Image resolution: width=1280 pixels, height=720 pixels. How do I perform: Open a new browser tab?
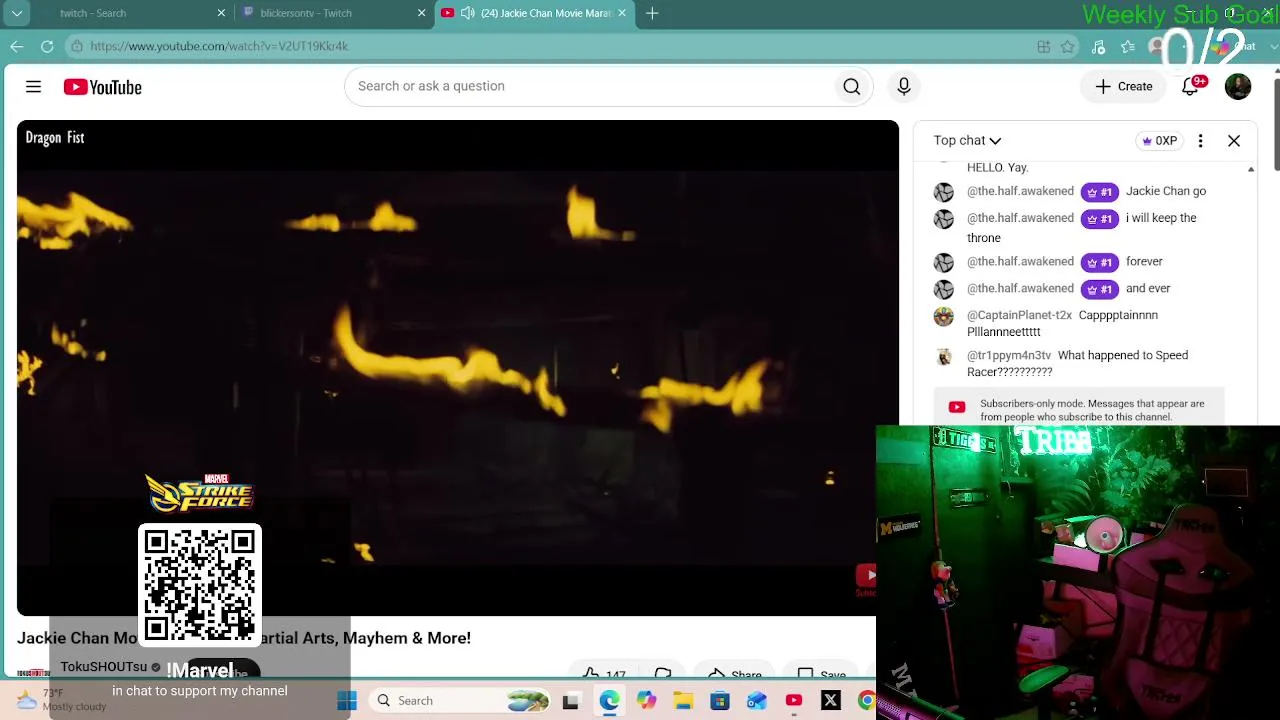pos(652,13)
